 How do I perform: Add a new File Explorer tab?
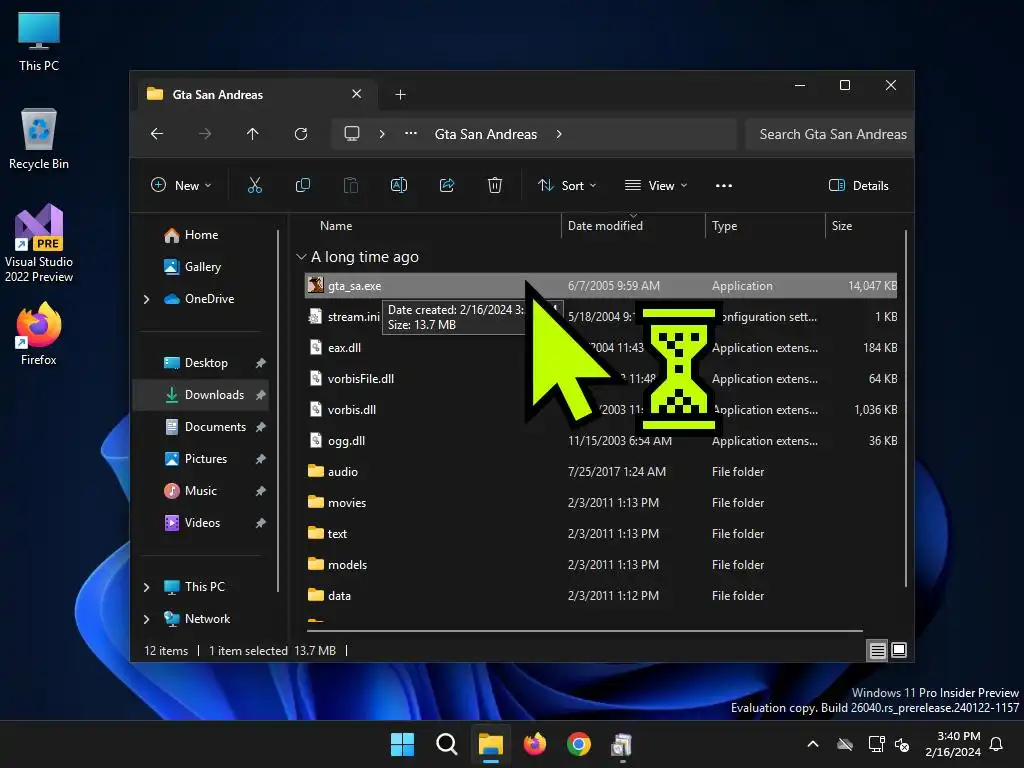[x=400, y=95]
